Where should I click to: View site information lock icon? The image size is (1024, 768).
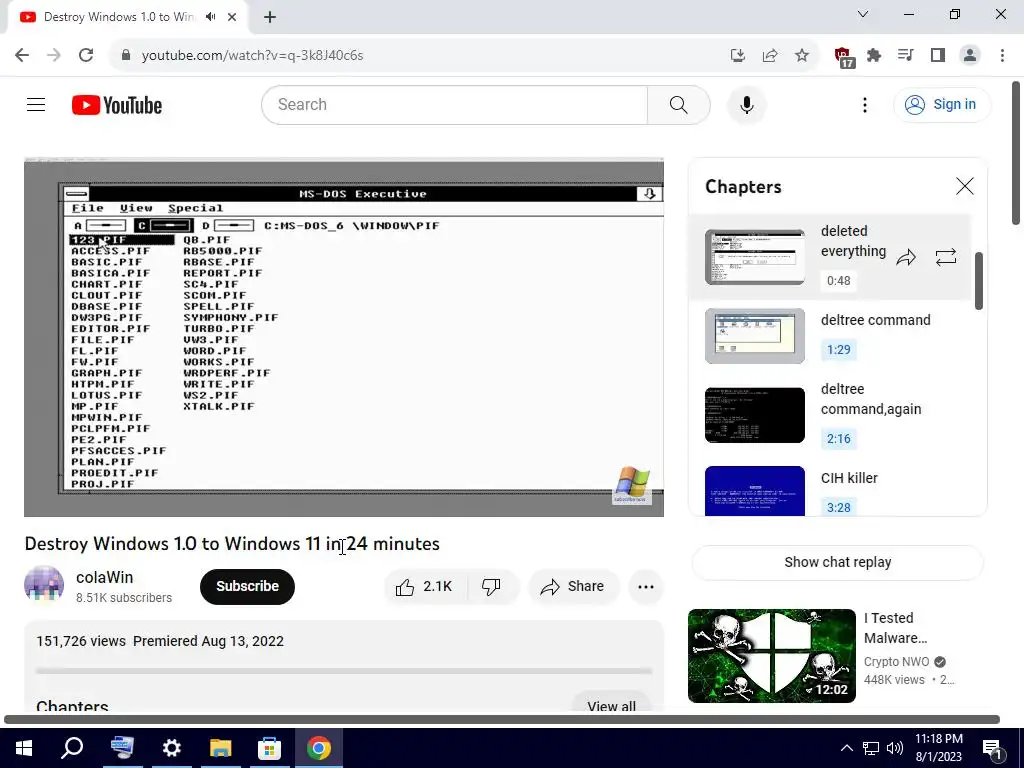126,55
